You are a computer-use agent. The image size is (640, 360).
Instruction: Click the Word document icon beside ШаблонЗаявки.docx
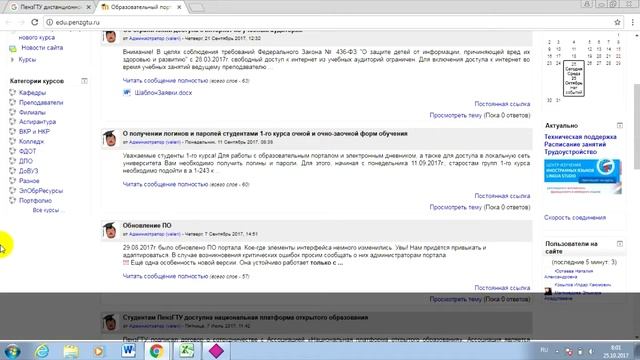pyautogui.click(x=127, y=93)
